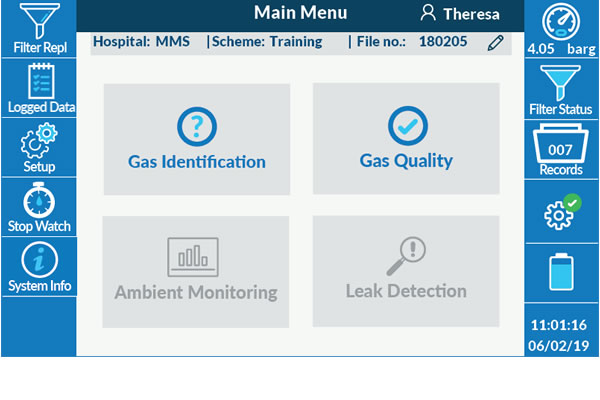This screenshot has width=600, height=400.
Task: Edit file details with pencil icon
Action: click(x=496, y=43)
